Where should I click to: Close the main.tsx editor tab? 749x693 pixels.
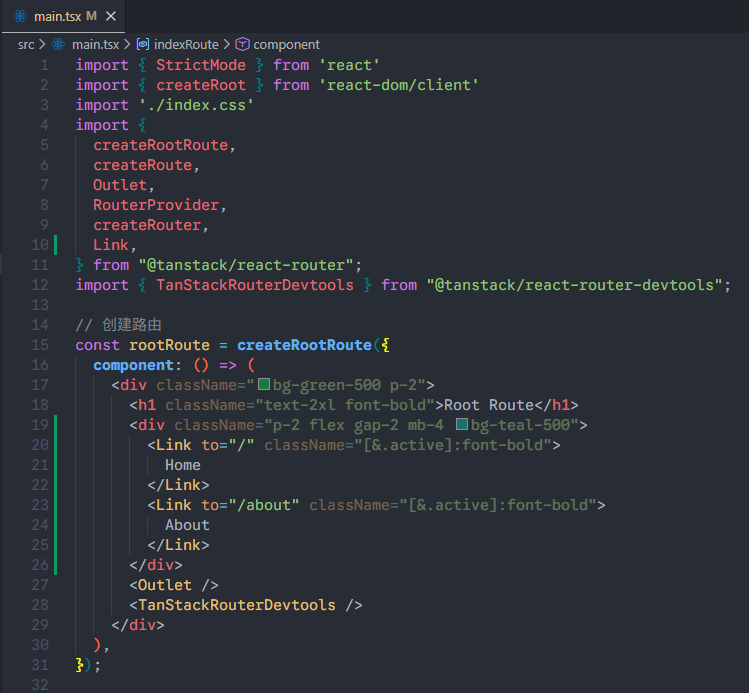coord(111,17)
